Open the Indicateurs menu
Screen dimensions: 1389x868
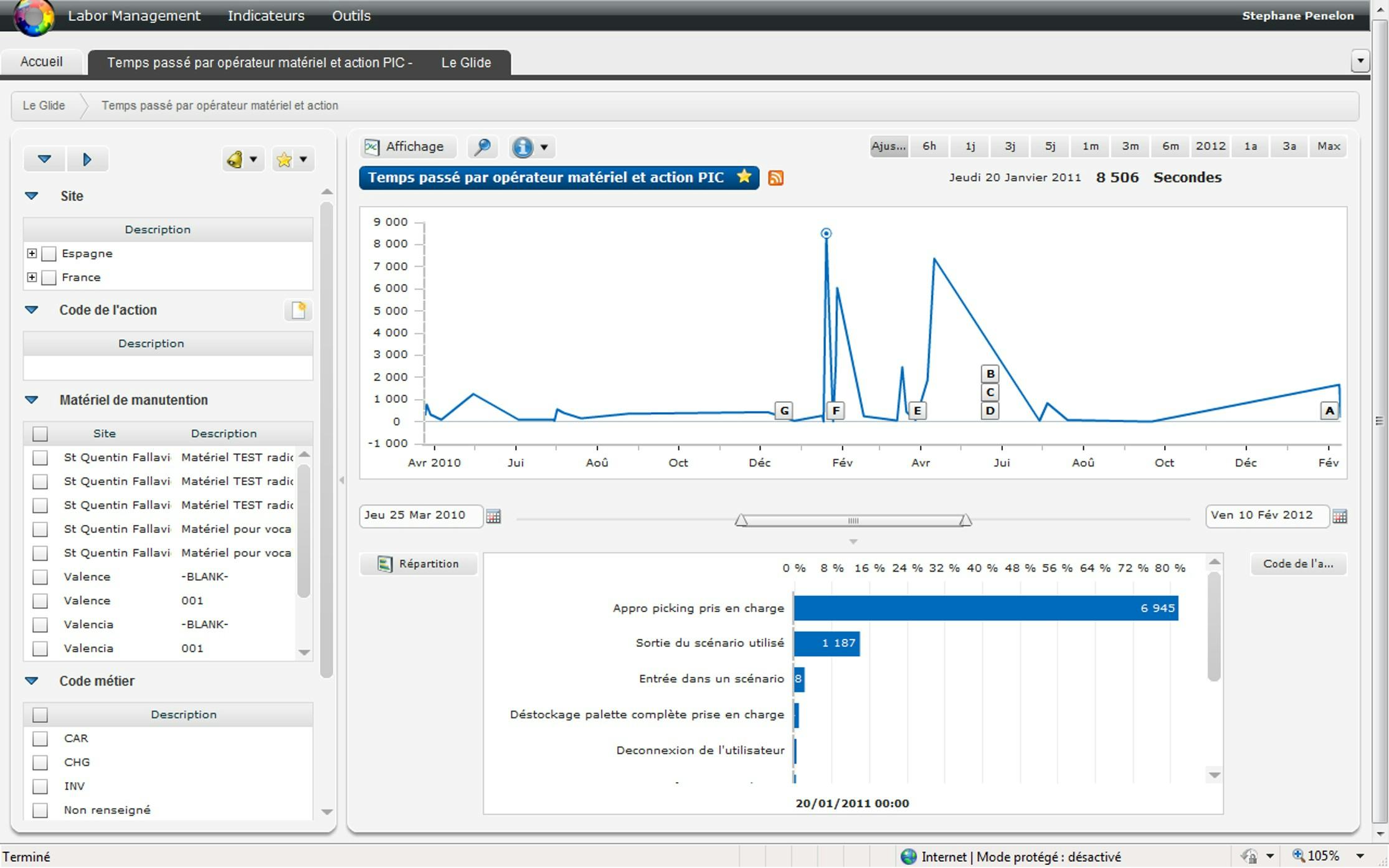point(266,16)
